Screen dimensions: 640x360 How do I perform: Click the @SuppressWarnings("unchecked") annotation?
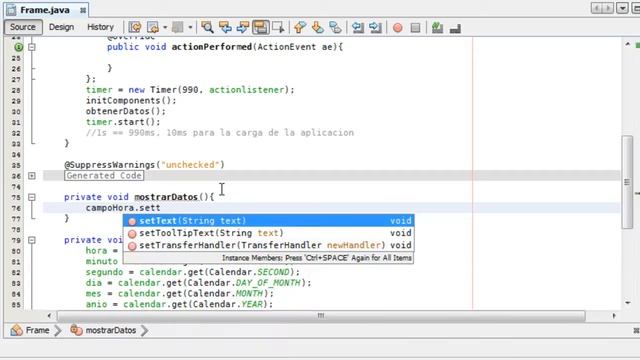coord(144,165)
